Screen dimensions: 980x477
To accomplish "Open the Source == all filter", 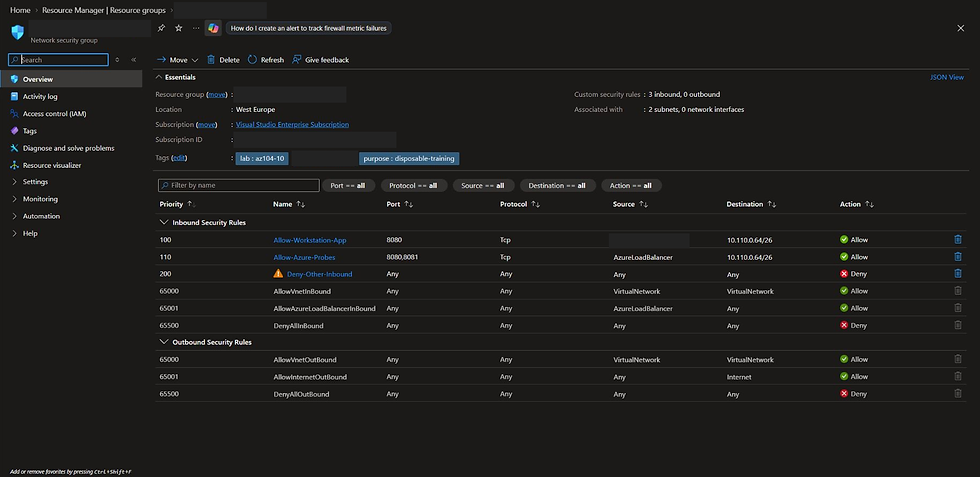I will tap(483, 186).
